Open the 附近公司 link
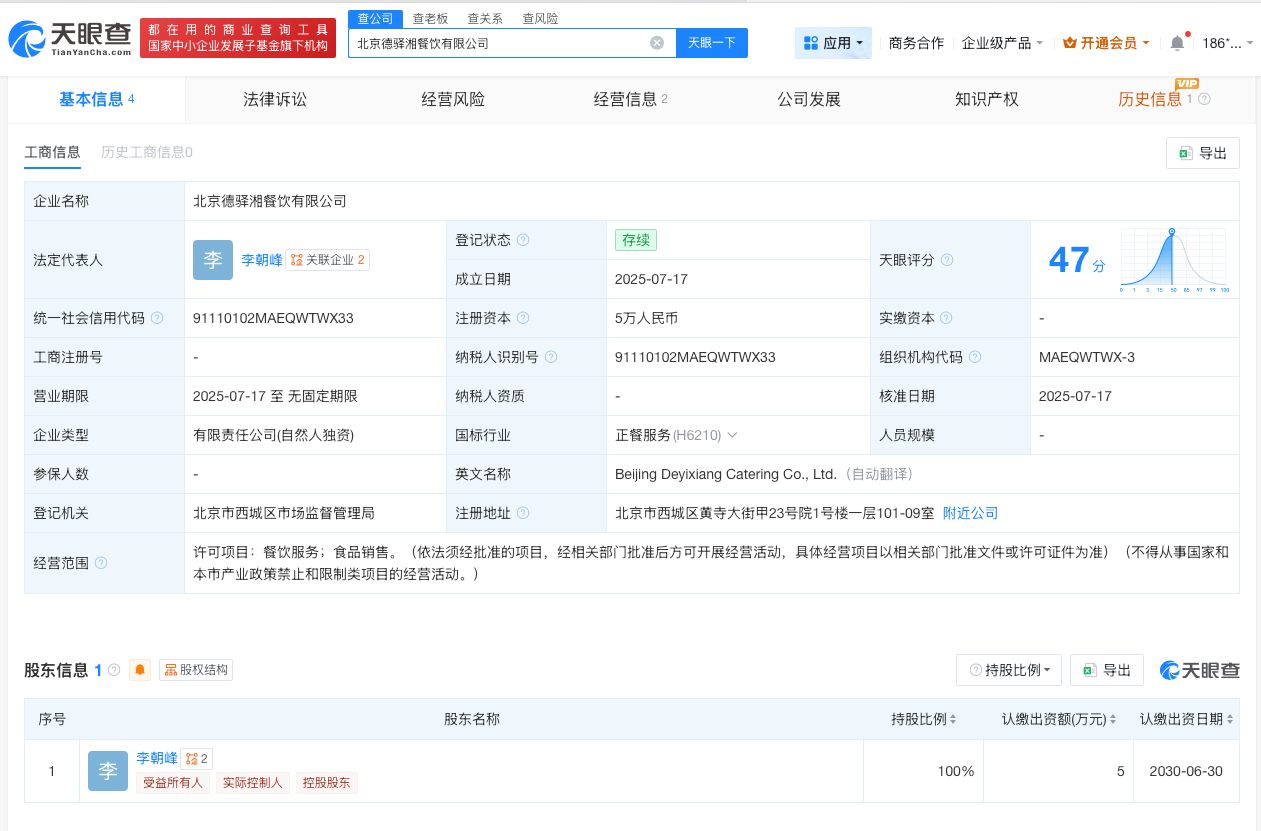The height and width of the screenshot is (831, 1261). 969,513
